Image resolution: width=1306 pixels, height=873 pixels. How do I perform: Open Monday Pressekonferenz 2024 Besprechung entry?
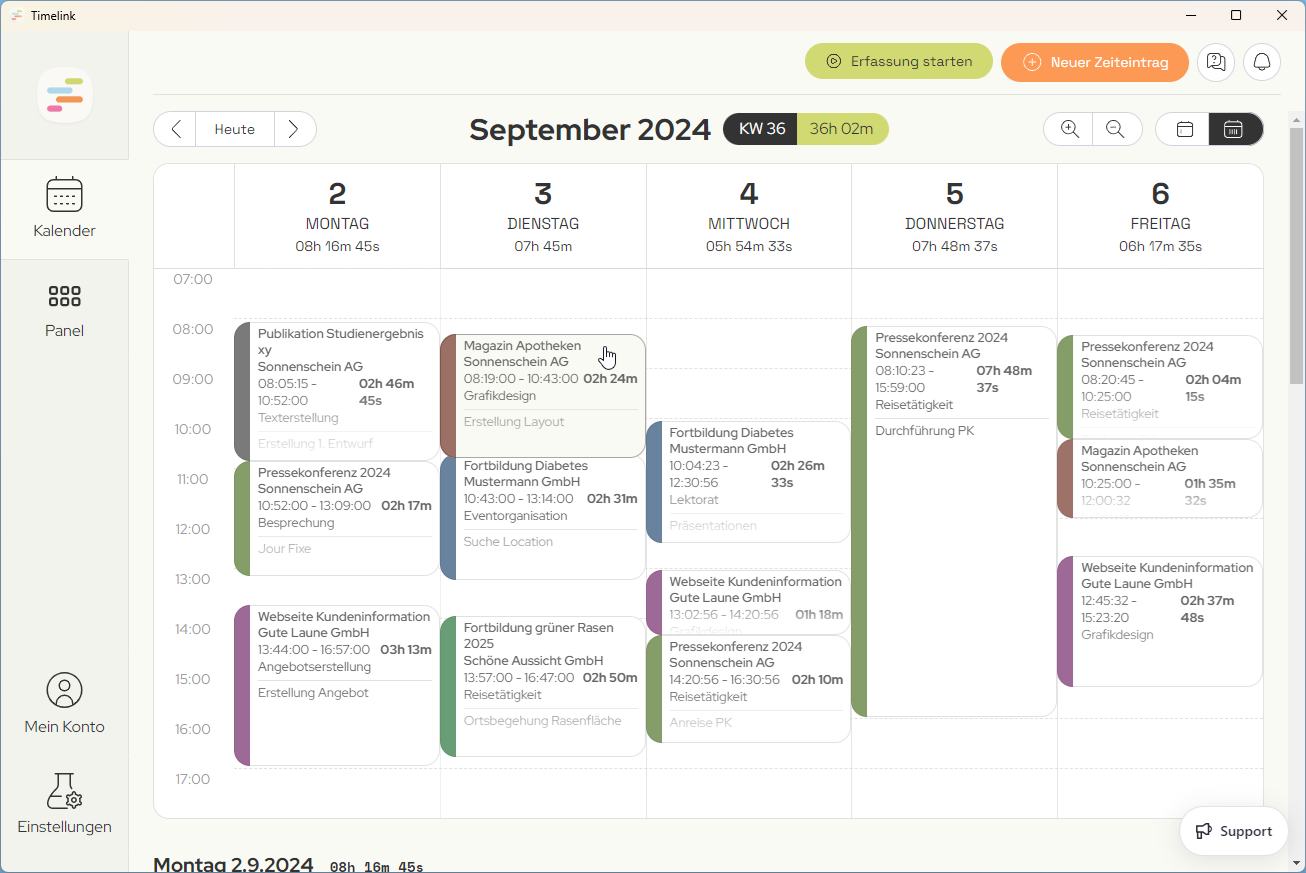tap(337, 518)
